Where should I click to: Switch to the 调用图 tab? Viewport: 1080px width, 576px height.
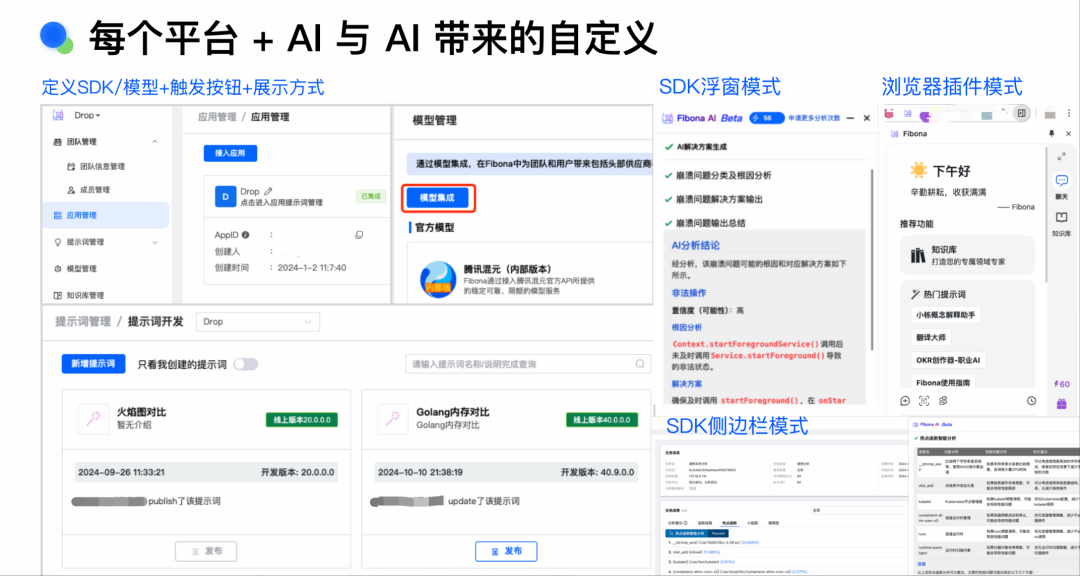click(x=773, y=523)
